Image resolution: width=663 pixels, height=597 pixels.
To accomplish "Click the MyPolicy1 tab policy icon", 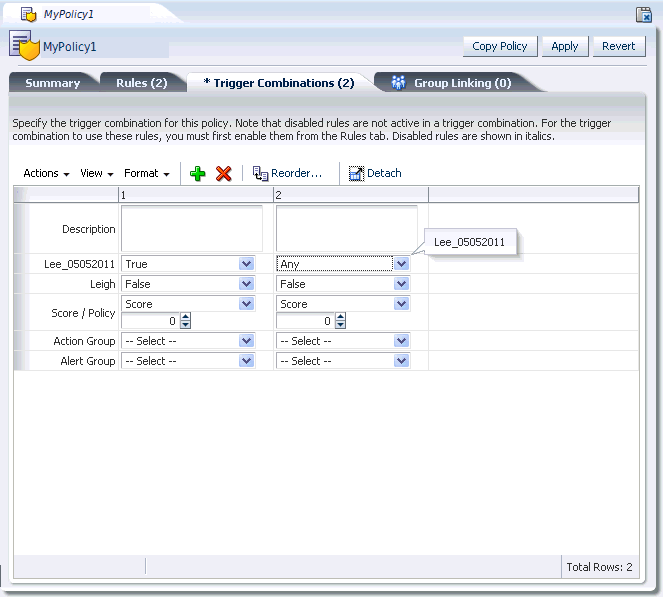I will tap(29, 14).
